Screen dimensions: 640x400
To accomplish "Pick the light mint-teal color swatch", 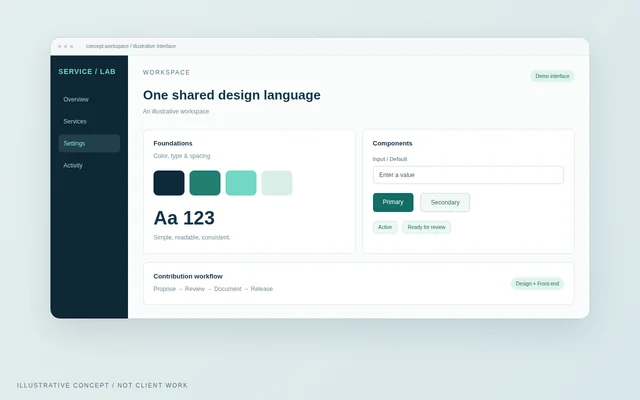I will click(x=241, y=183).
